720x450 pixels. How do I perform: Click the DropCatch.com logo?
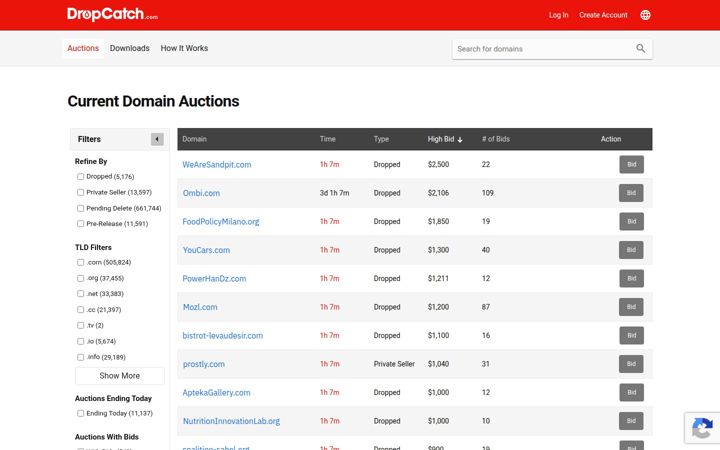pyautogui.click(x=112, y=14)
